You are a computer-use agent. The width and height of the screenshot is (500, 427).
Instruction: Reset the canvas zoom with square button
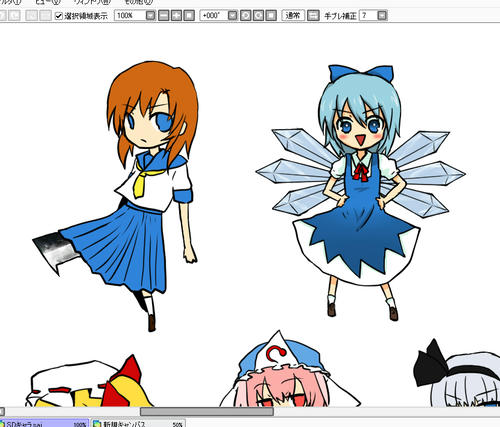tap(189, 15)
